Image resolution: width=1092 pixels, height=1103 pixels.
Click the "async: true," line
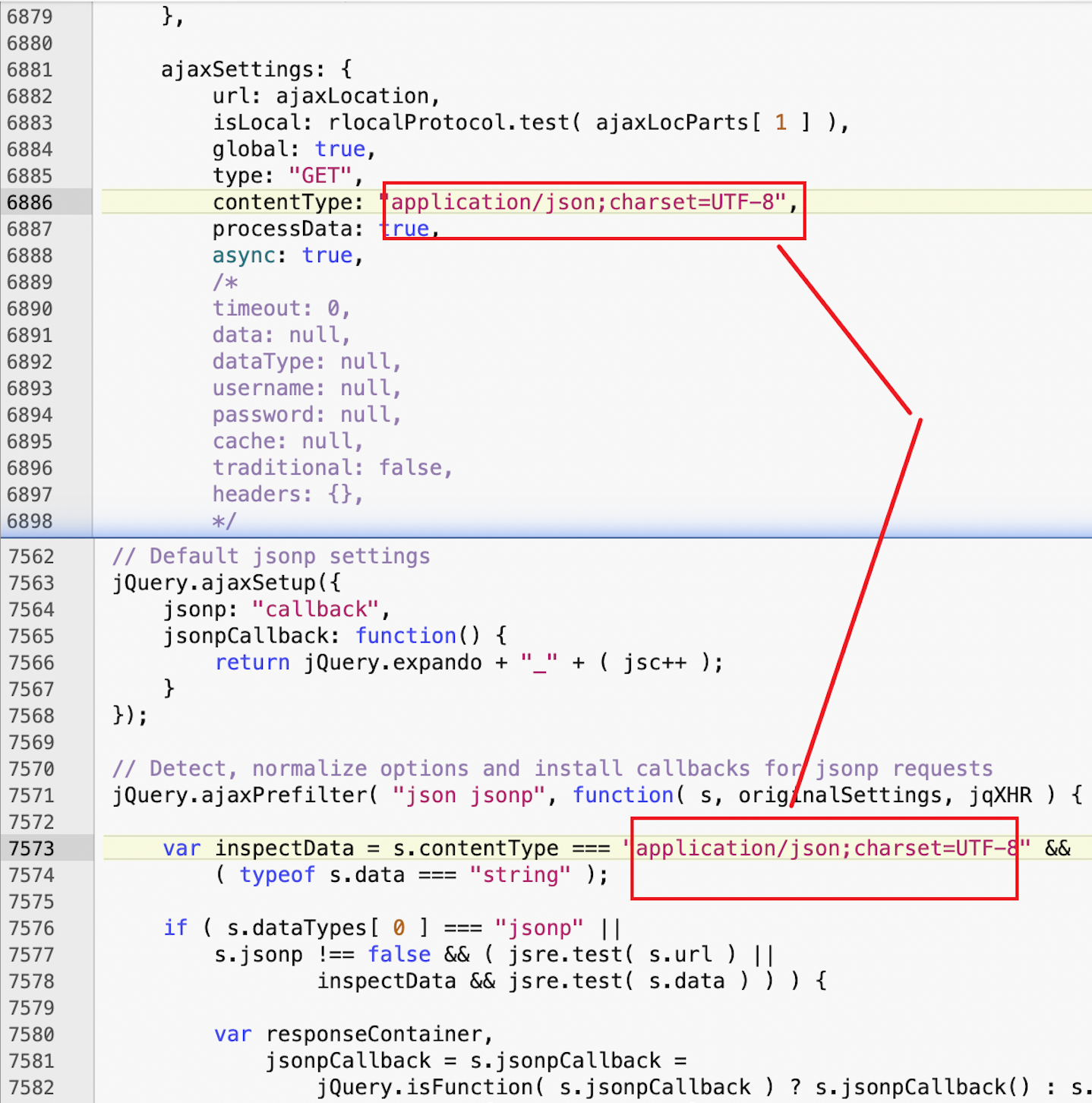pos(289,255)
